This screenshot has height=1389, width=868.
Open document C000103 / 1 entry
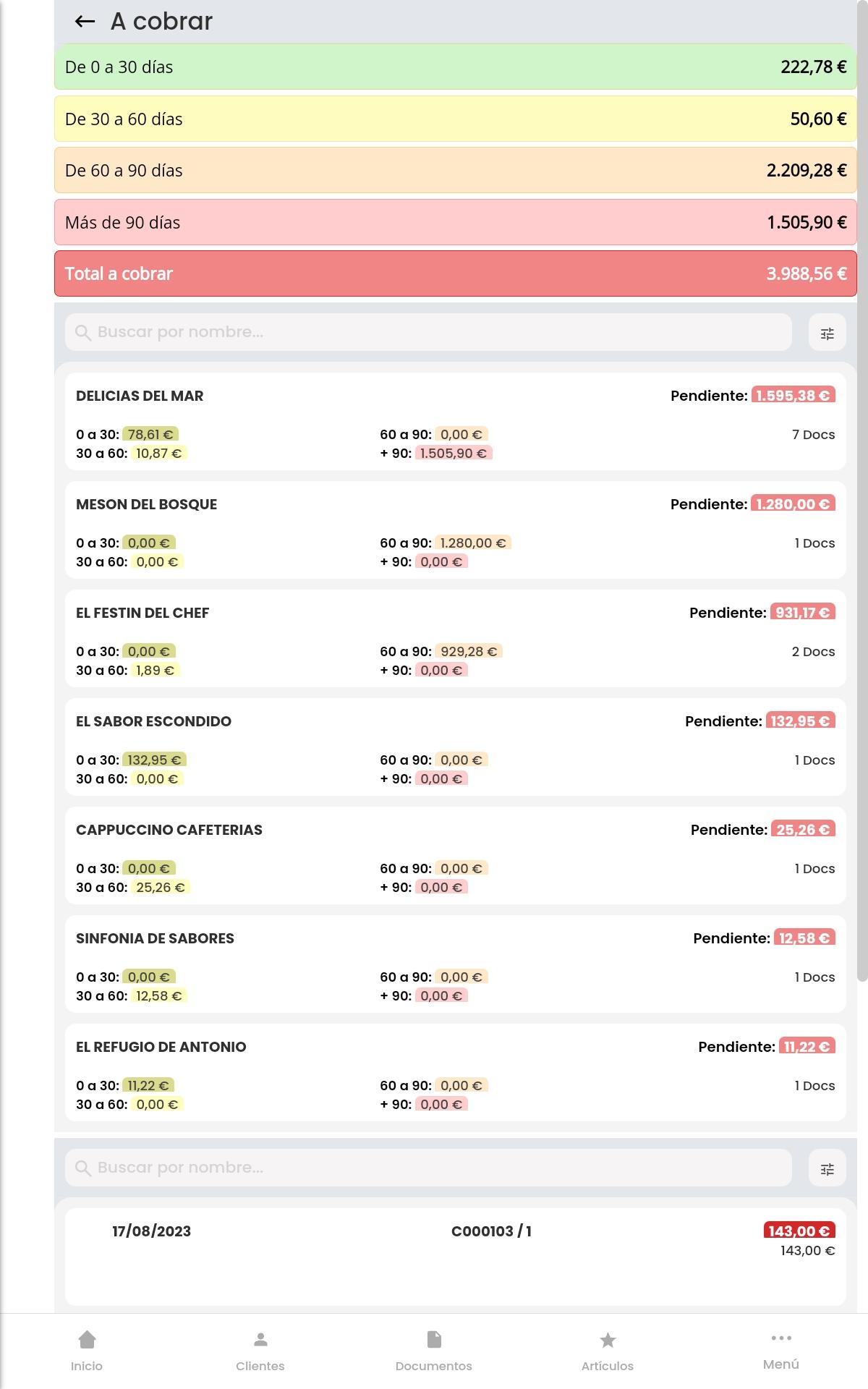tap(456, 1257)
